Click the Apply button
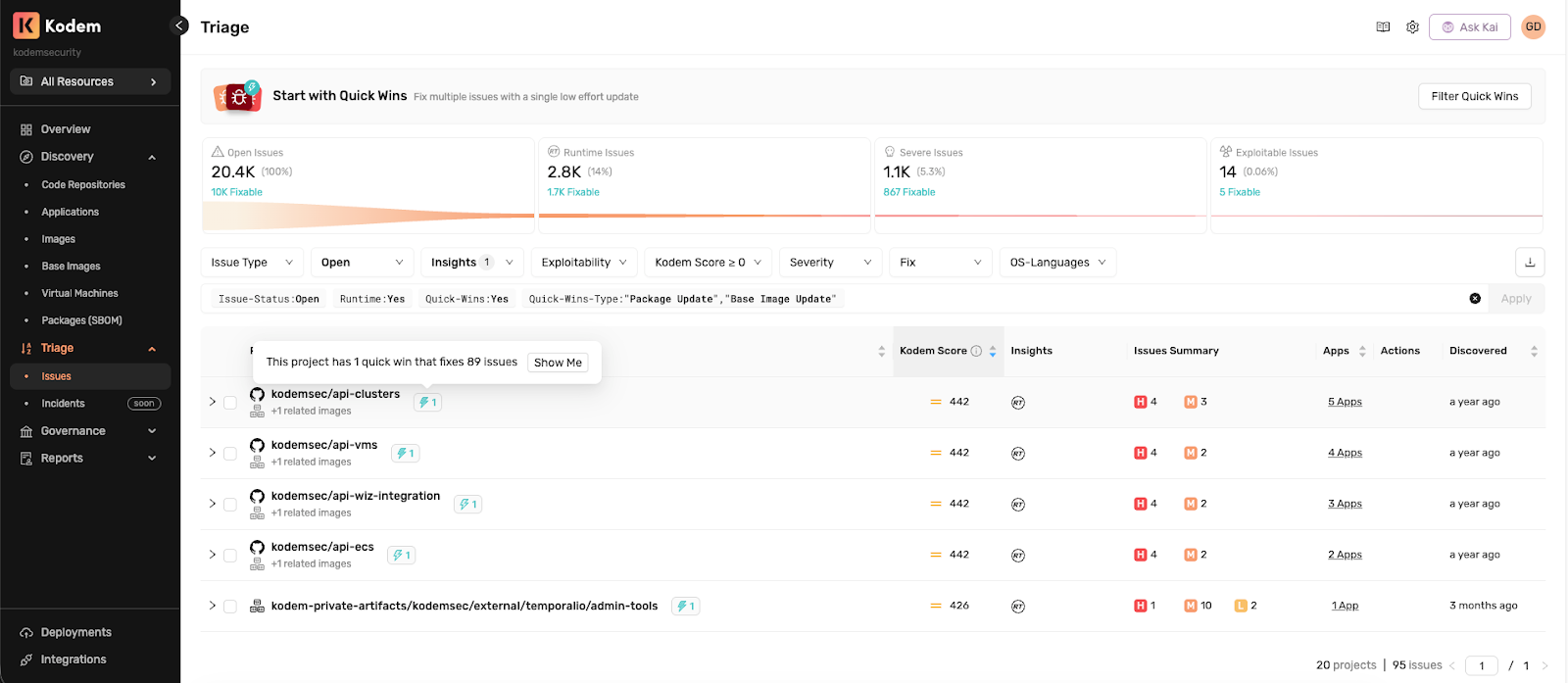This screenshot has width=1568, height=683. [x=1515, y=299]
